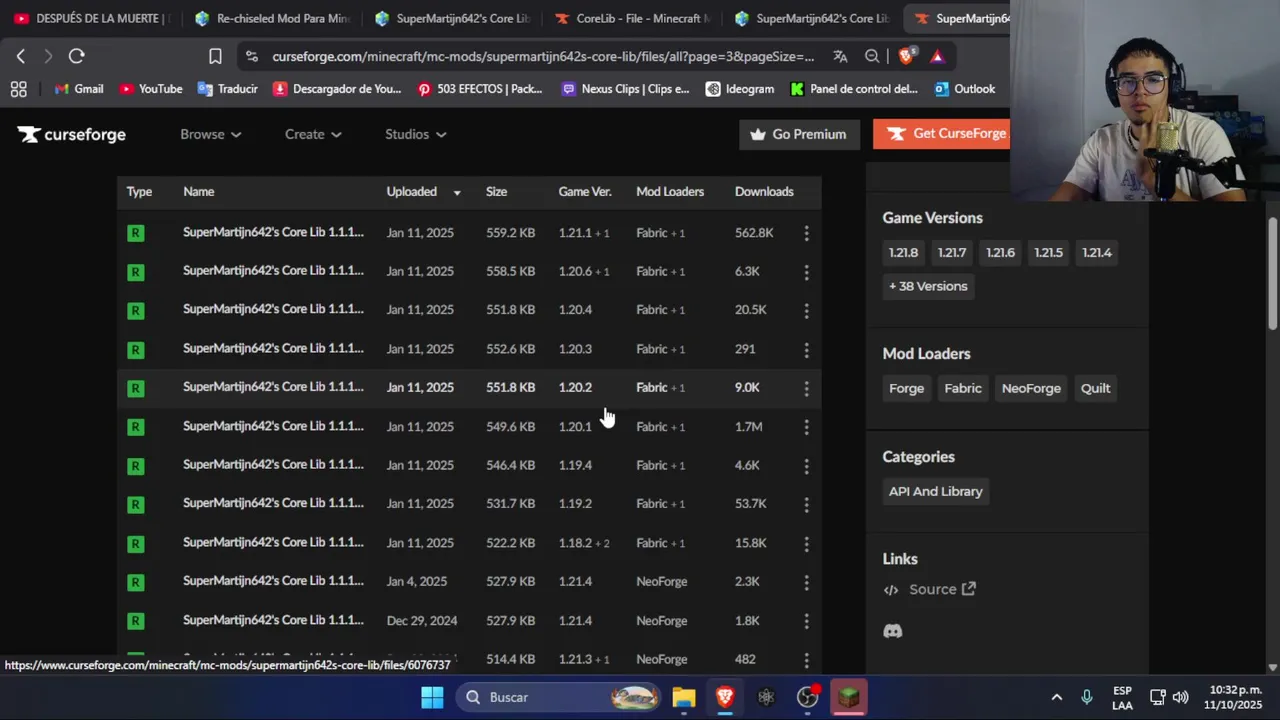Viewport: 1280px width, 720px height.
Task: Expand the Browse menu
Action: coord(211,134)
